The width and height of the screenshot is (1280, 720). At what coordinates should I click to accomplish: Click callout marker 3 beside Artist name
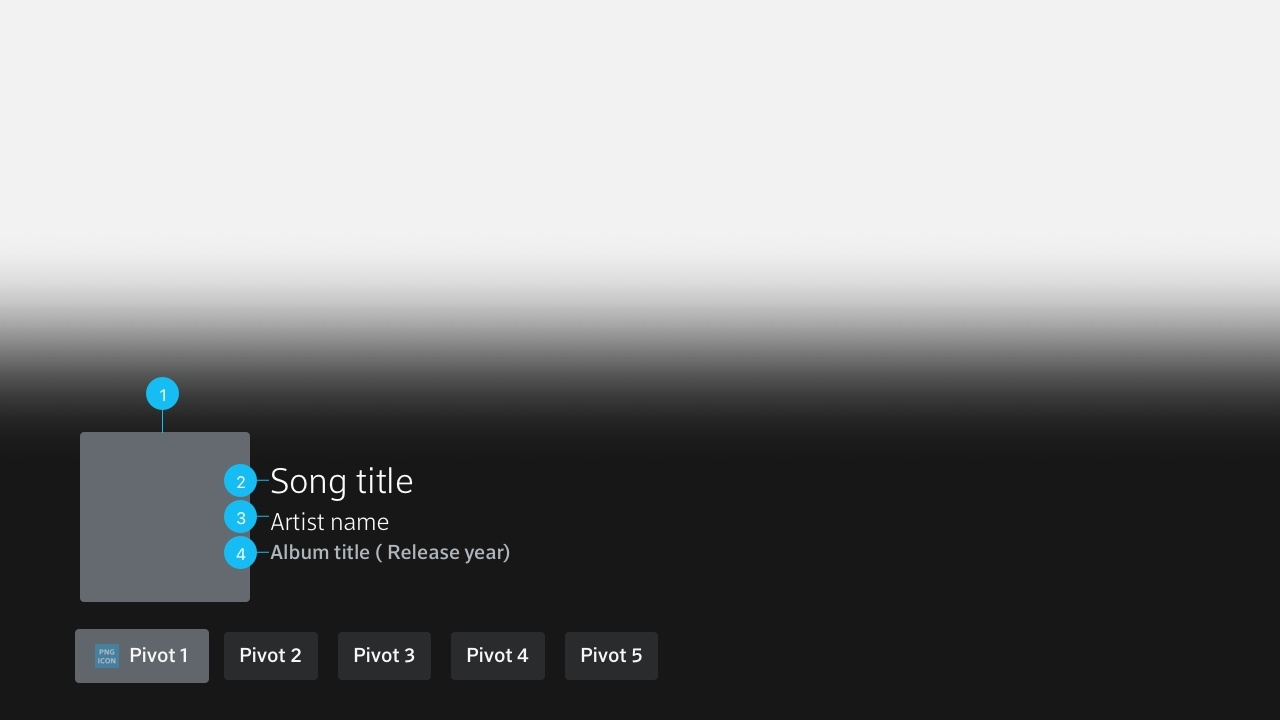pyautogui.click(x=240, y=518)
